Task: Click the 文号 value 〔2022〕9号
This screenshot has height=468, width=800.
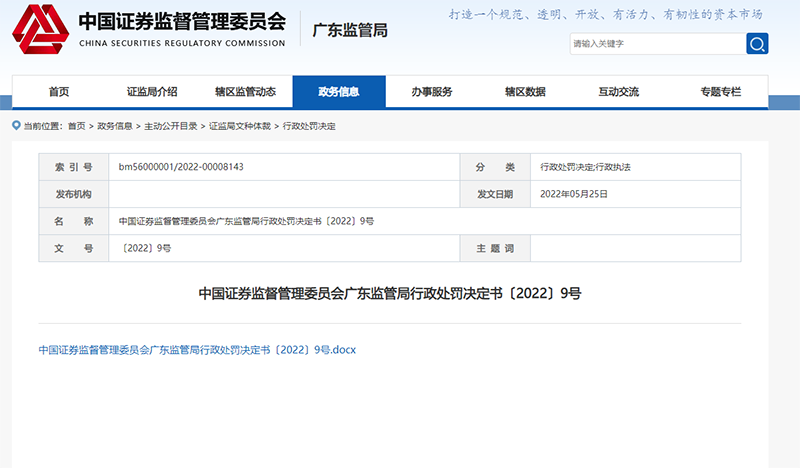Action: (x=145, y=248)
